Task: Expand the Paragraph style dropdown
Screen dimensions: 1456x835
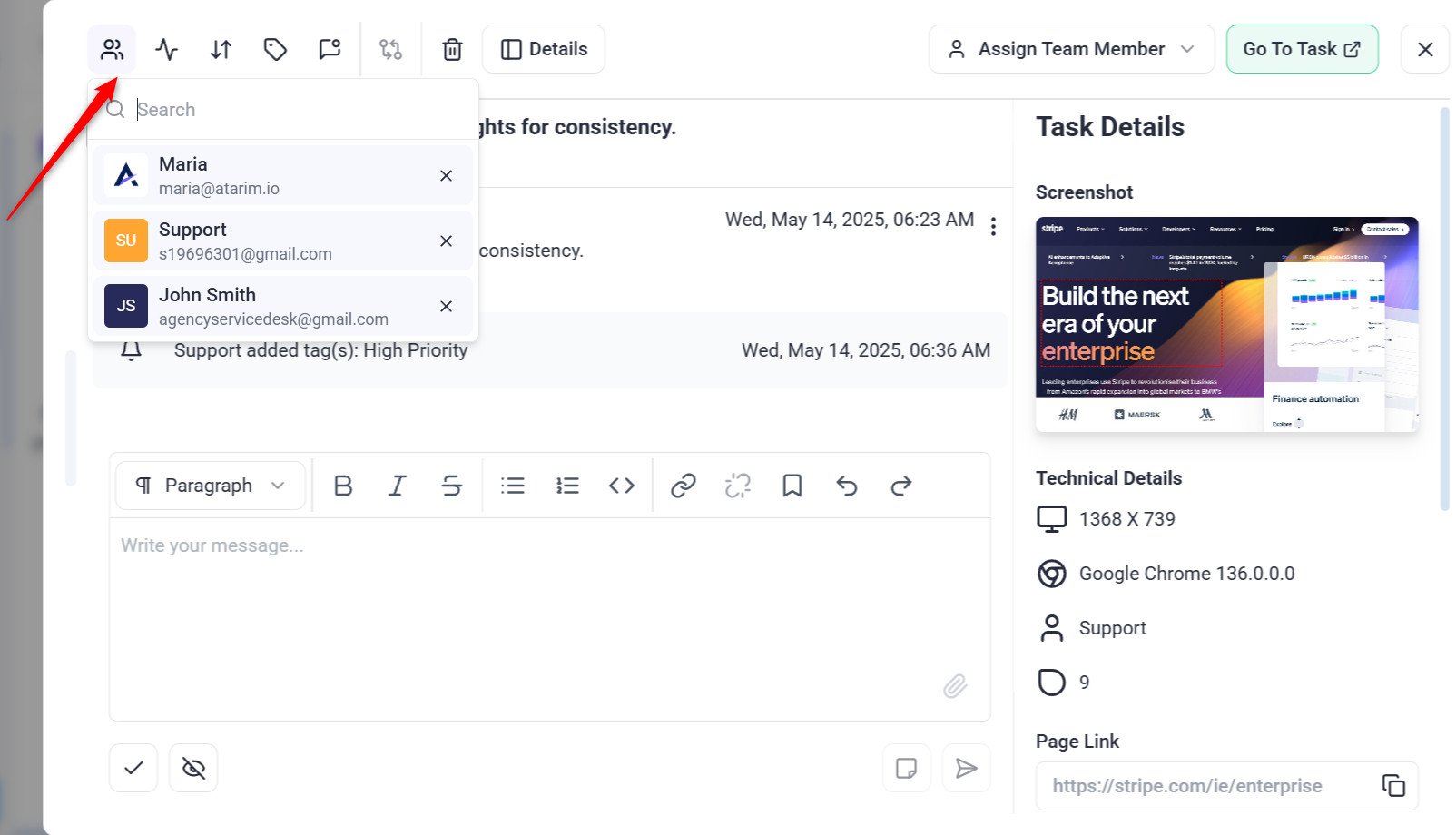Action: pyautogui.click(x=211, y=486)
